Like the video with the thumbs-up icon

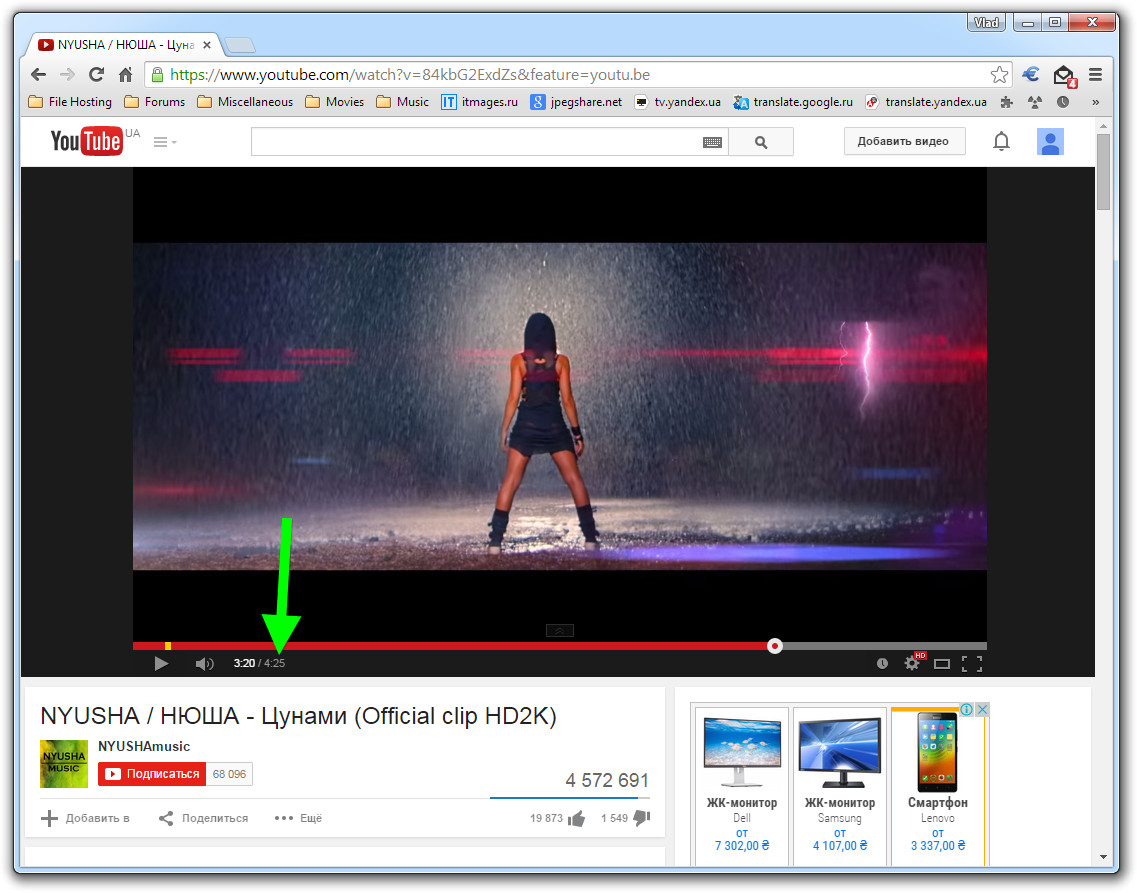click(x=577, y=818)
